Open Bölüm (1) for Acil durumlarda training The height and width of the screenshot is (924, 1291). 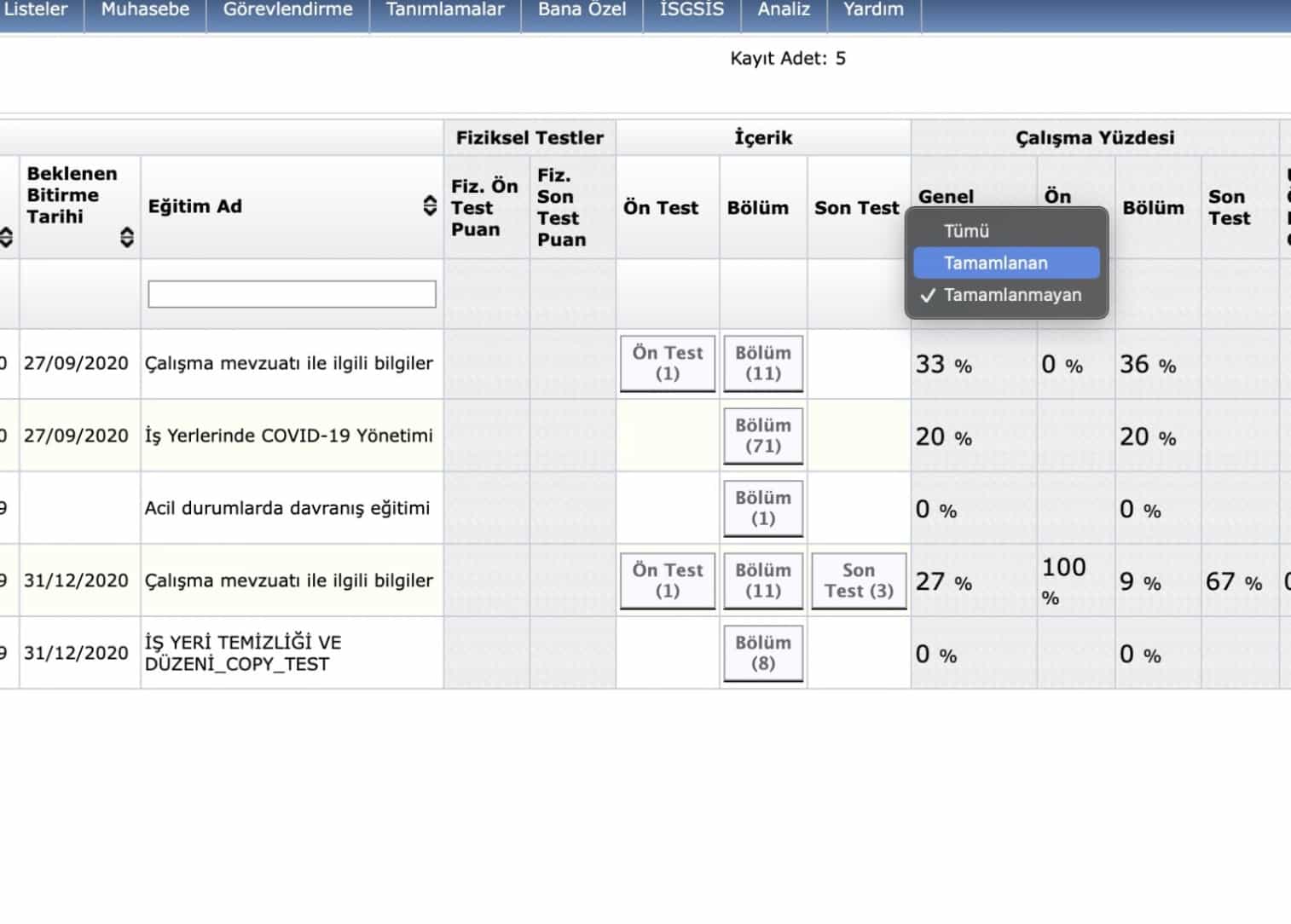coord(763,508)
